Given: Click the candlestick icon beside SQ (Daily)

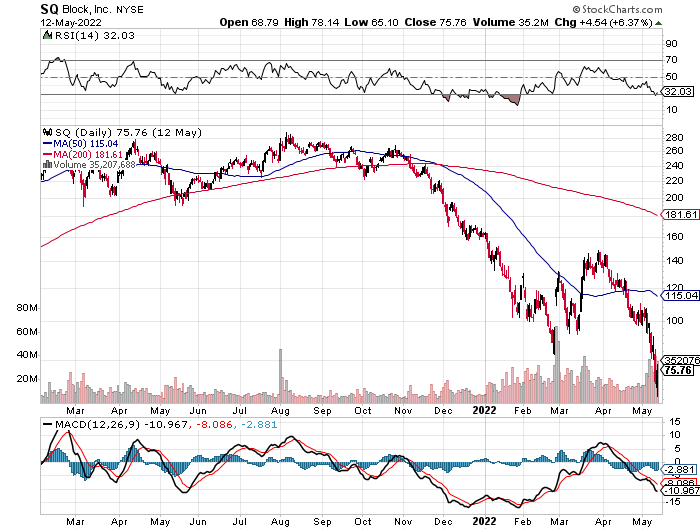Looking at the screenshot, I should click(x=47, y=132).
